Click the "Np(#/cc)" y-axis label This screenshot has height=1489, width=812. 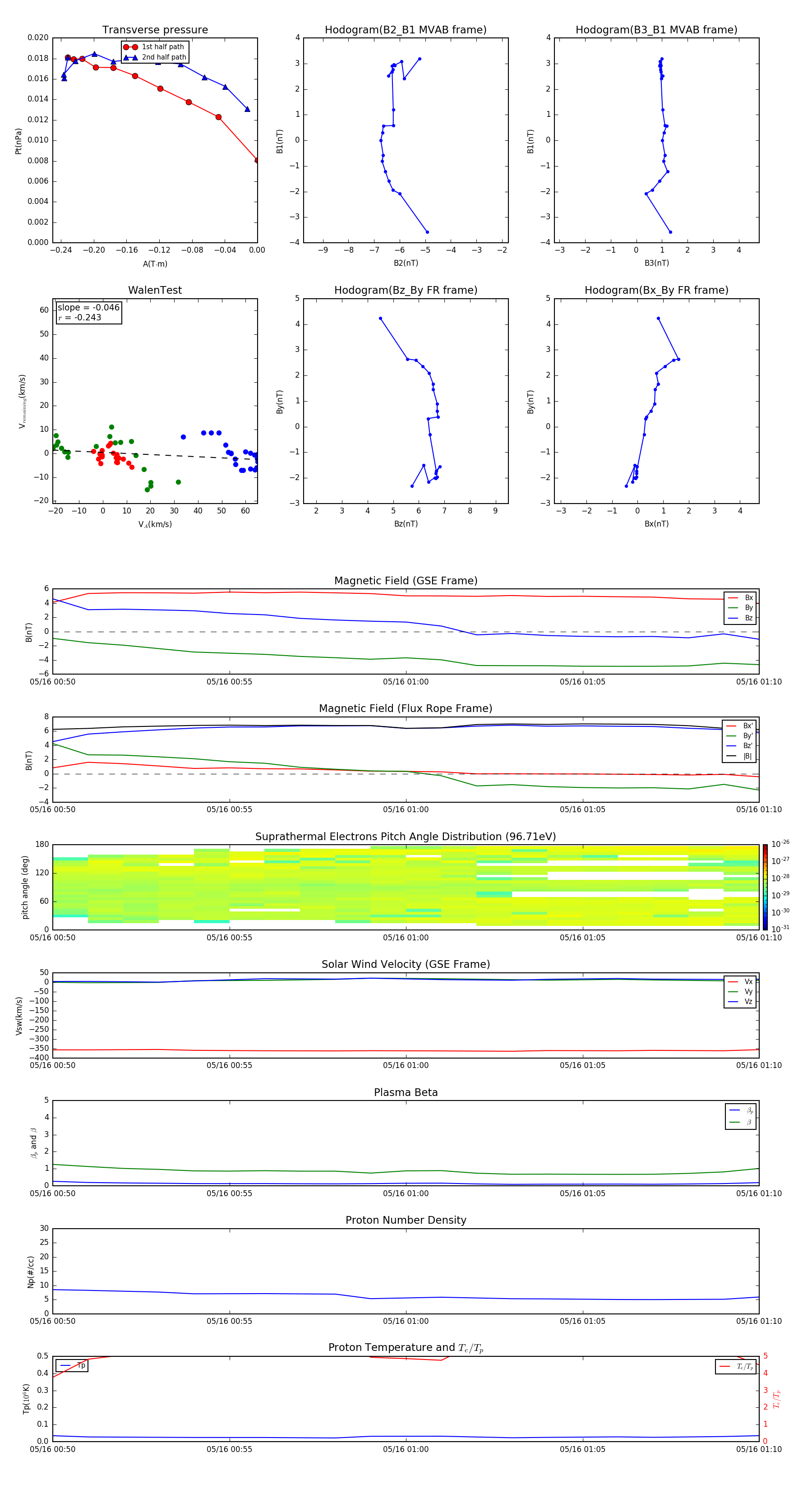(x=31, y=1272)
